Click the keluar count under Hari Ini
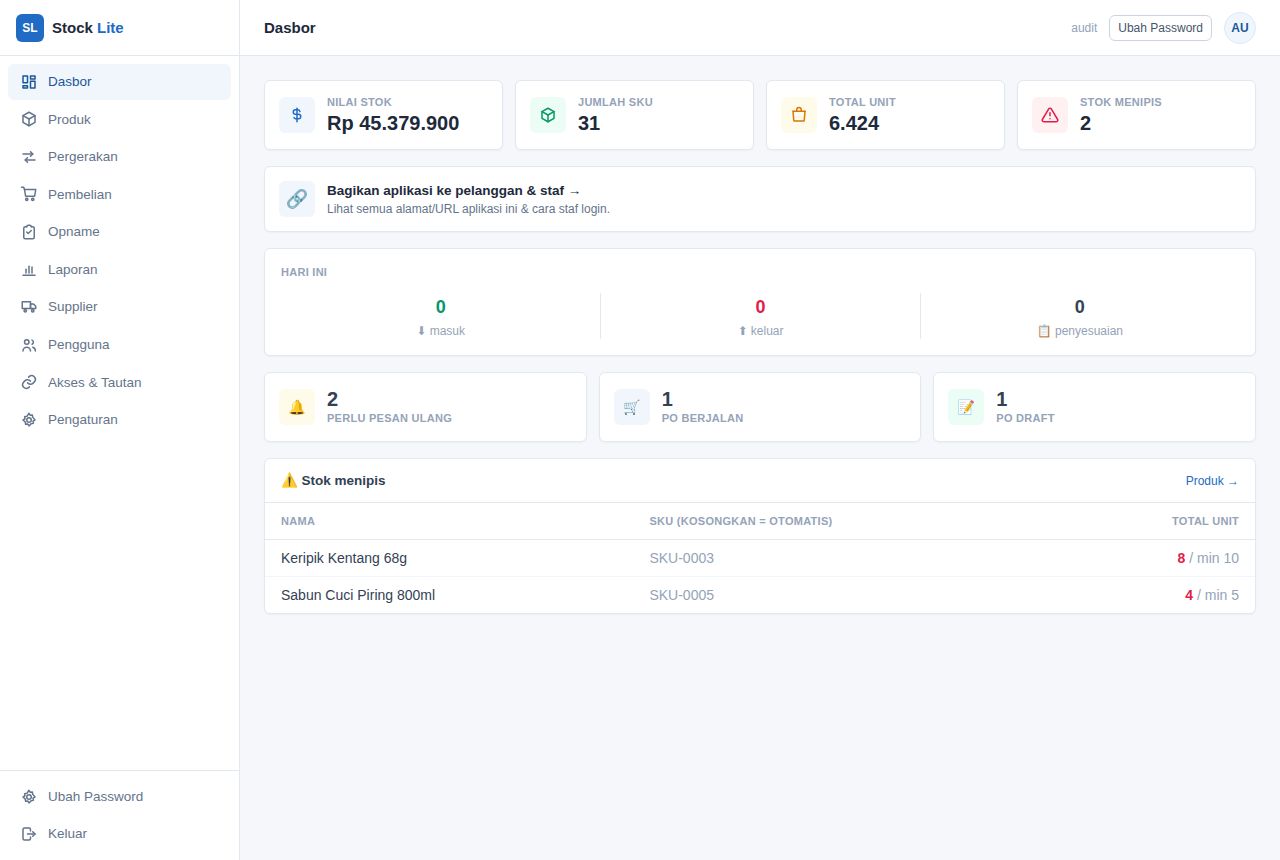Viewport: 1280px width, 860px height. tap(760, 307)
